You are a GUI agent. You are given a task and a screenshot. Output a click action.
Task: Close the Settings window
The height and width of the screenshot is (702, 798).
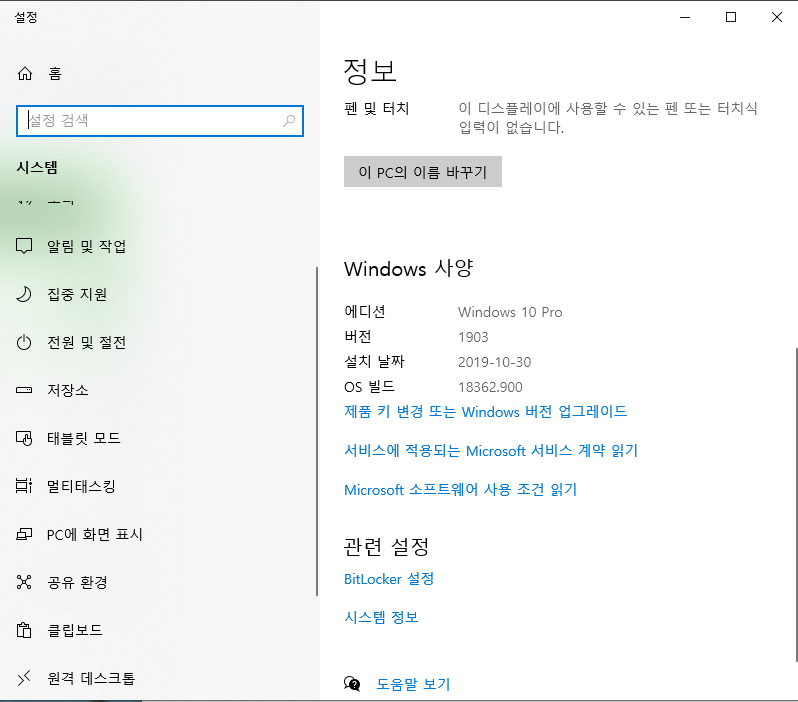777,17
